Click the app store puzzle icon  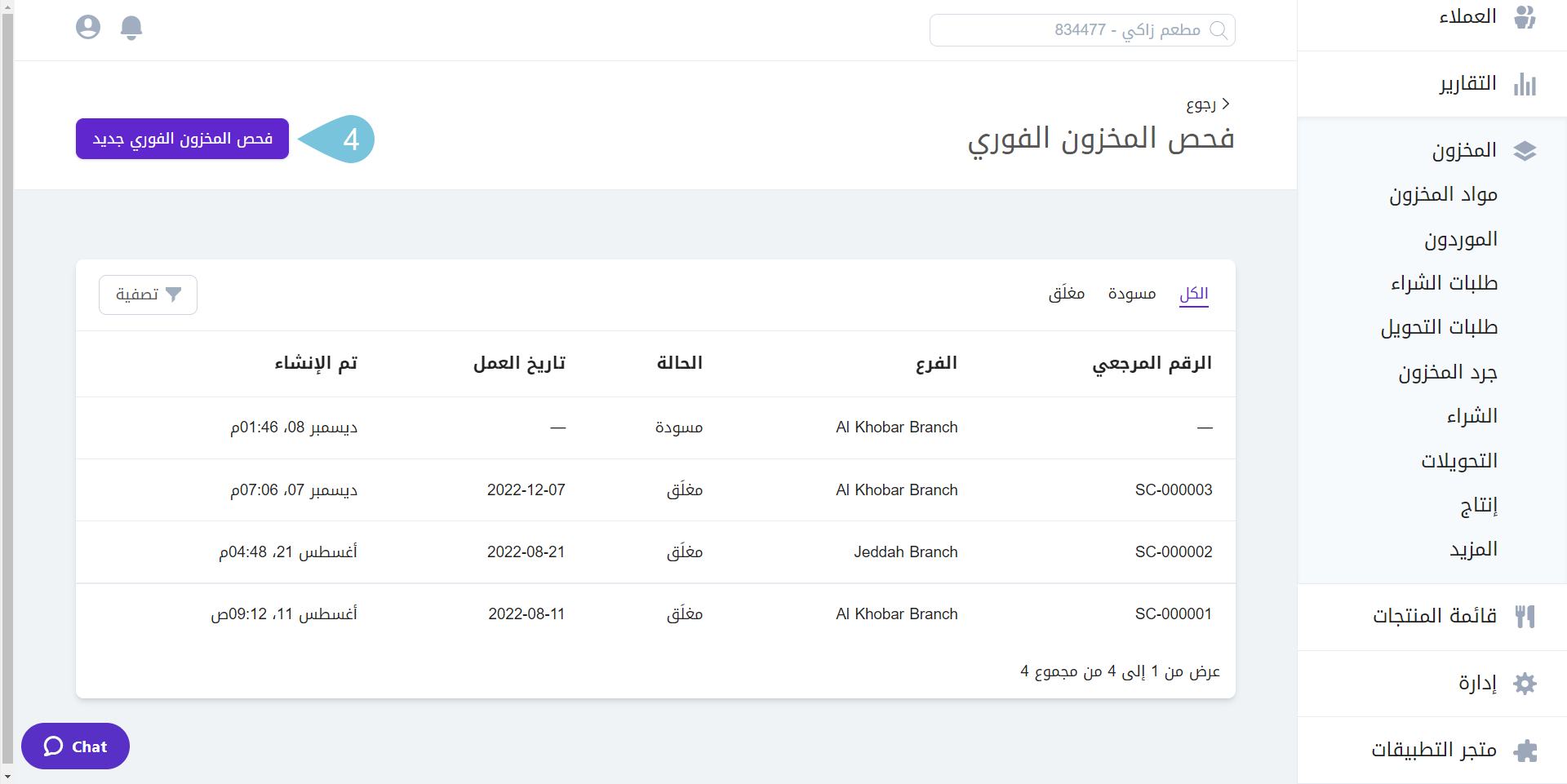pyautogui.click(x=1525, y=750)
